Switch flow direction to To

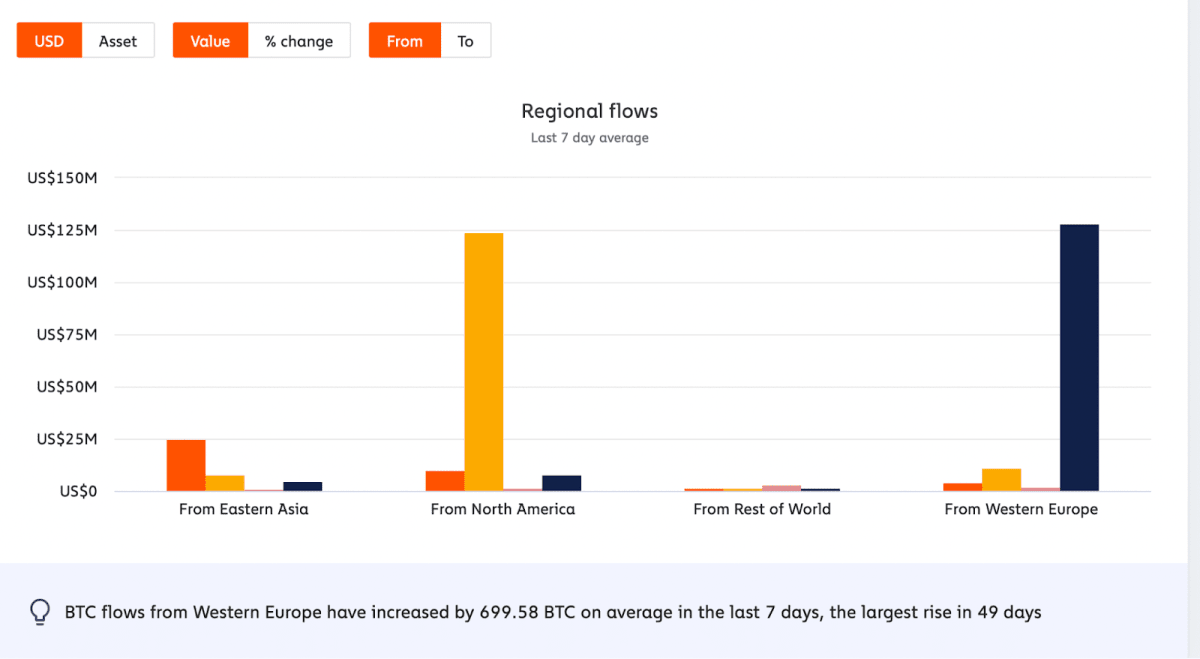click(465, 41)
